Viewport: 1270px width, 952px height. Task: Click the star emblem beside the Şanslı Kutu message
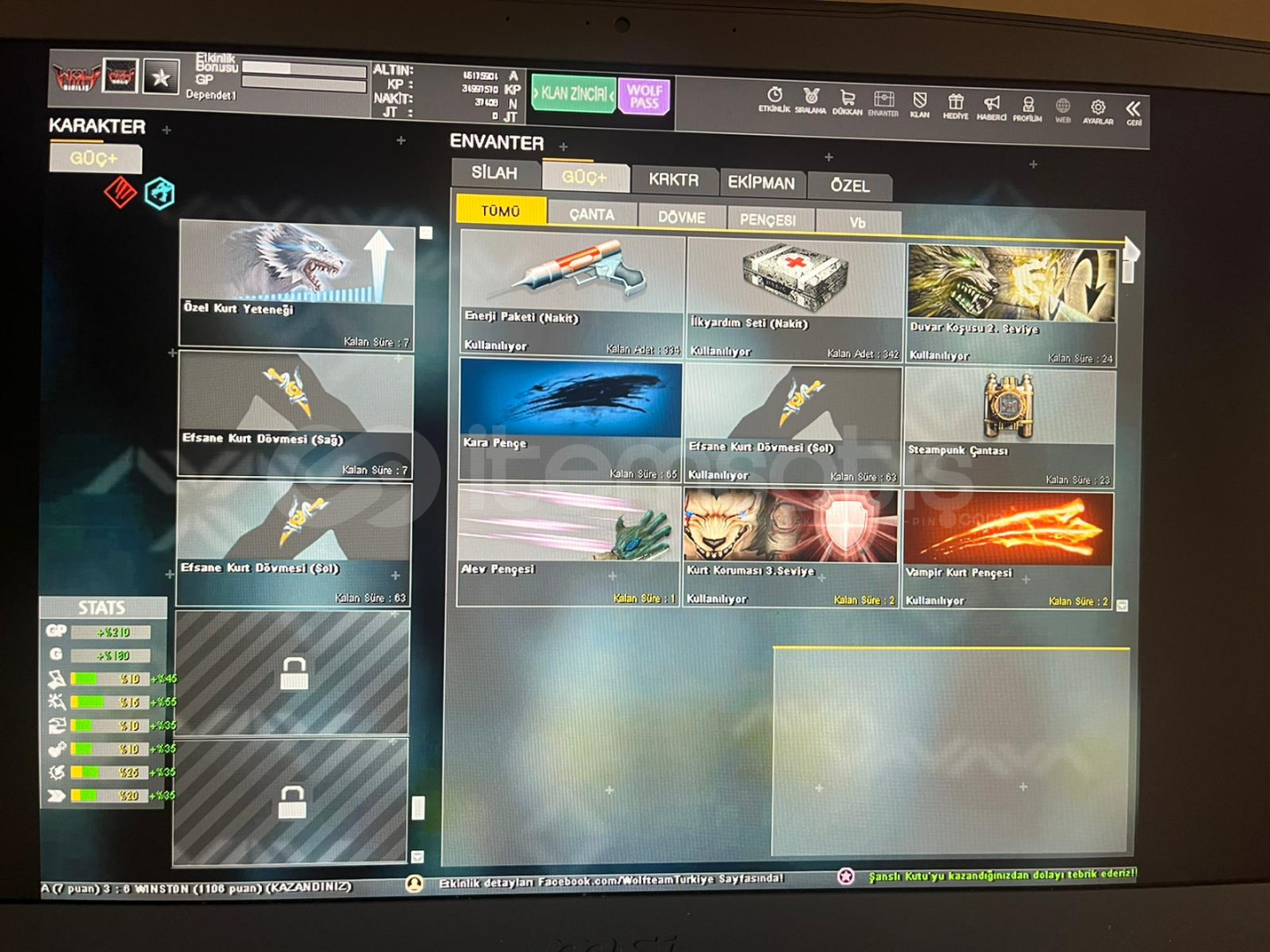[846, 876]
